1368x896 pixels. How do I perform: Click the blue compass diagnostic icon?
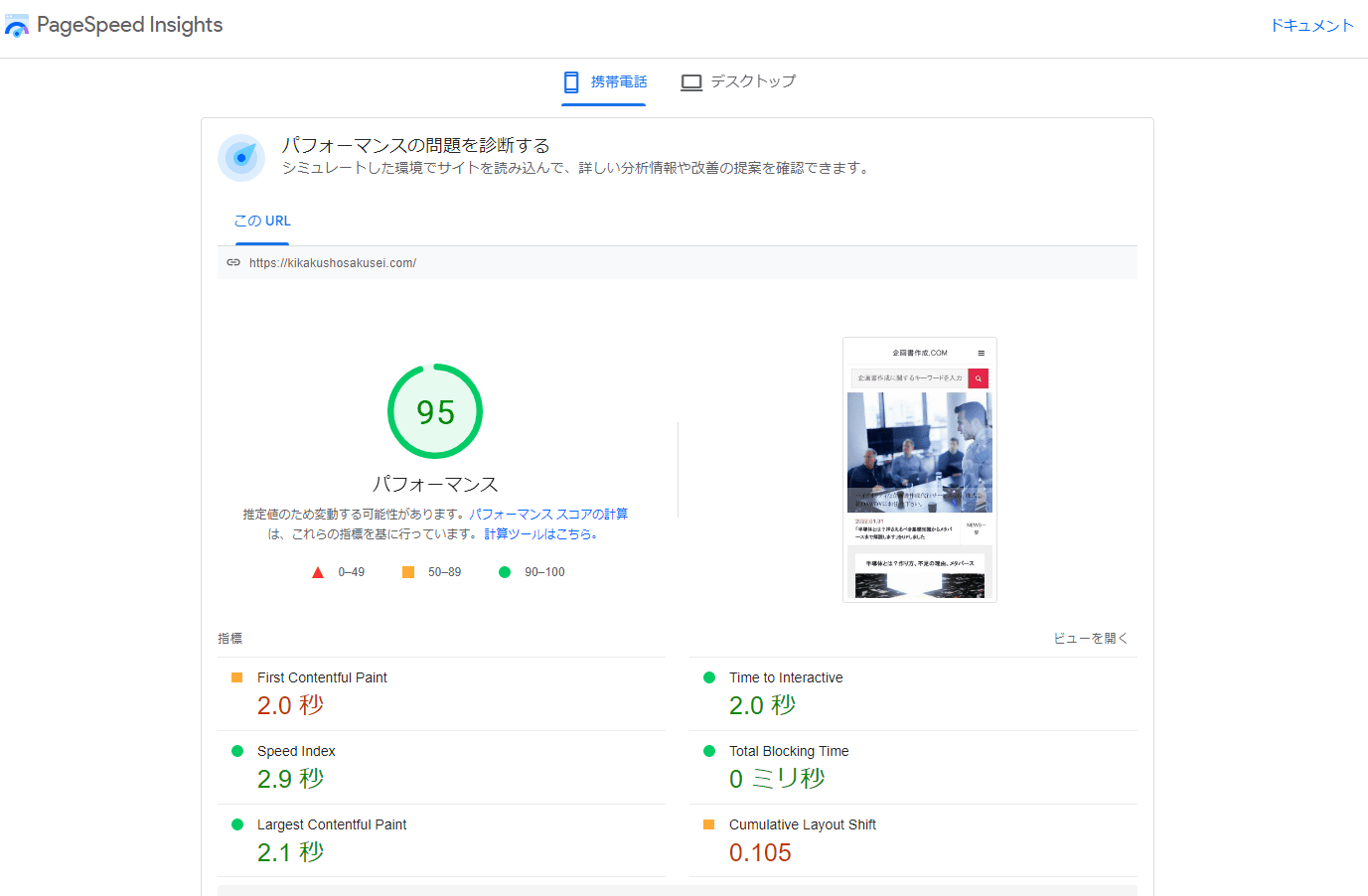point(240,158)
